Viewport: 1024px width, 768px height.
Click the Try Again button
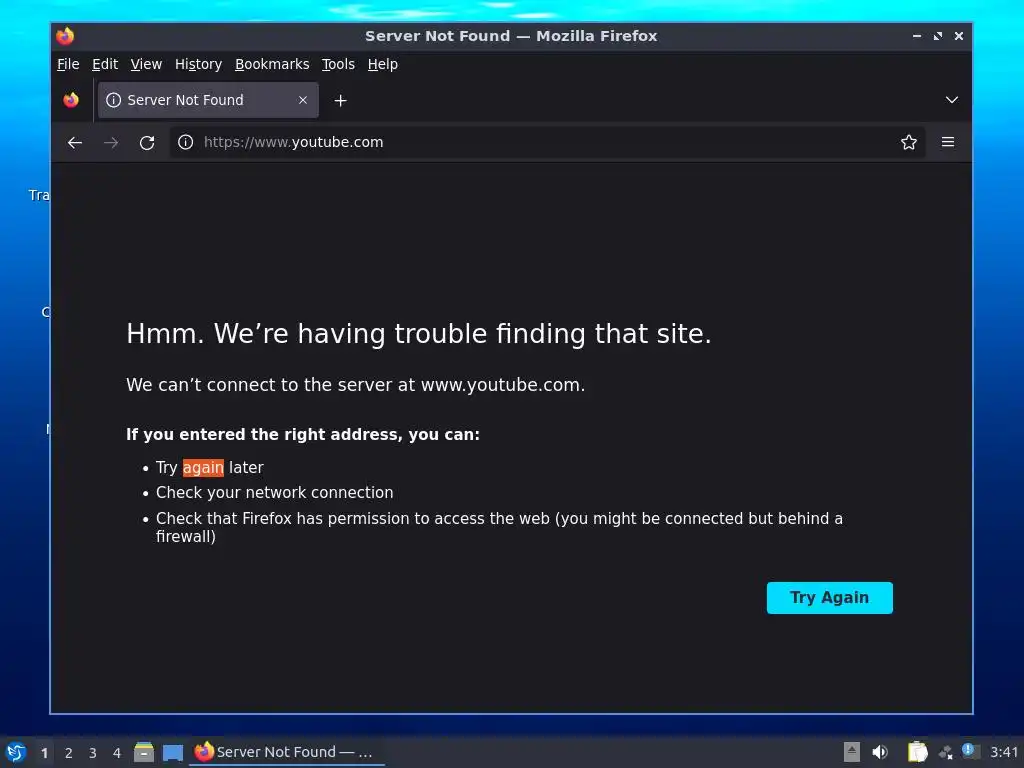[829, 598]
